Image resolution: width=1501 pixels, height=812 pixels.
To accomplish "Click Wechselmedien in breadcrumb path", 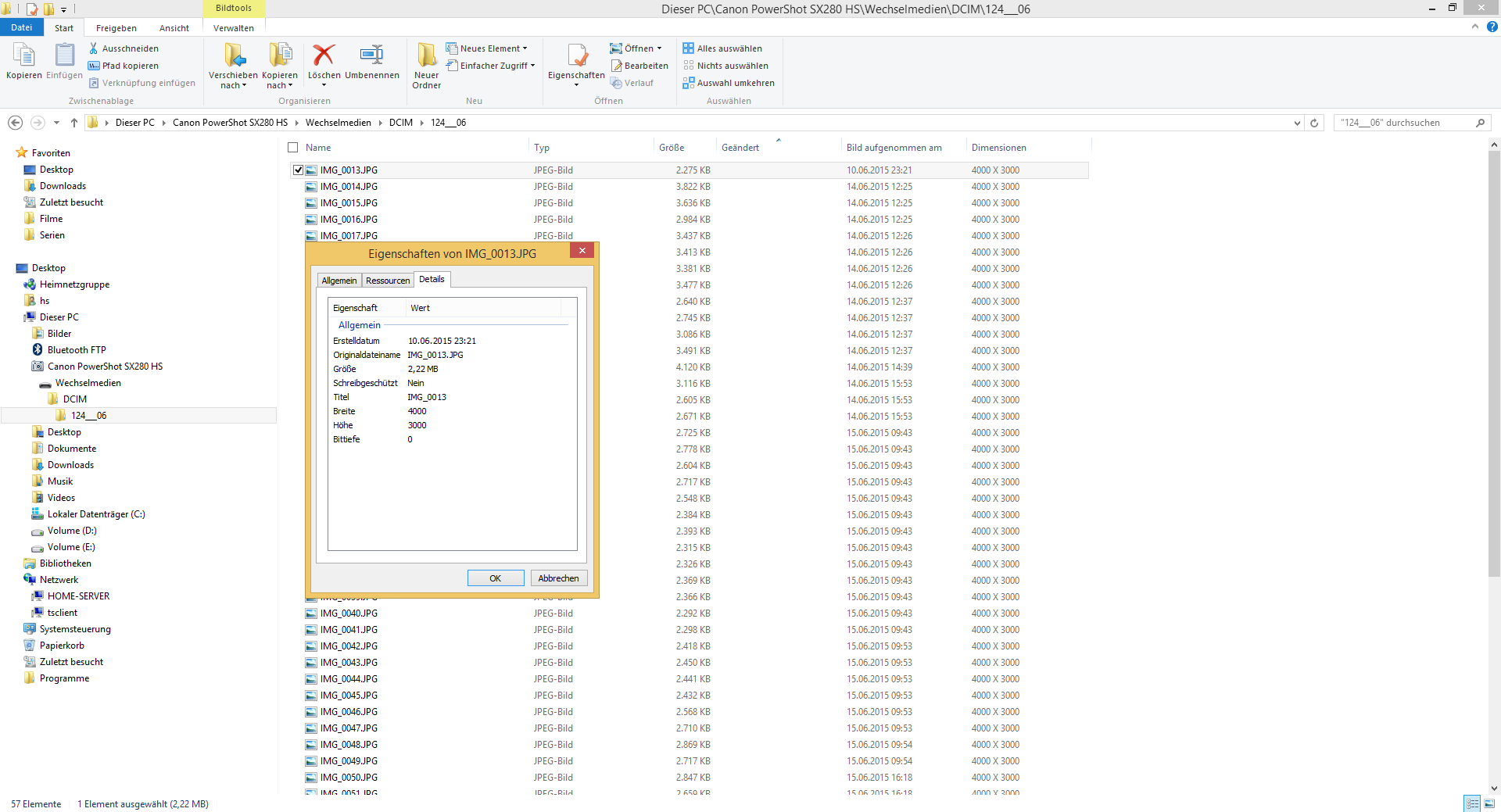I will tap(339, 123).
